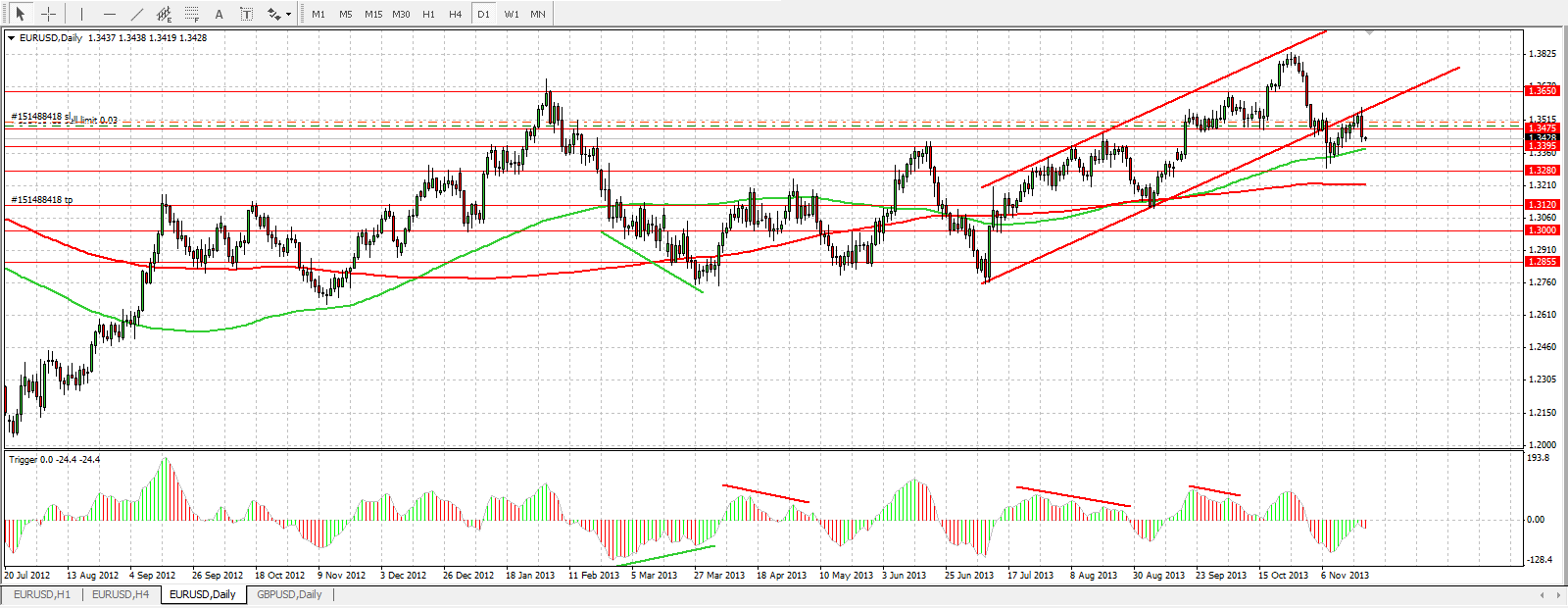Switch to MN monthly timeframe
This screenshot has height=608, width=1568.
[x=538, y=15]
